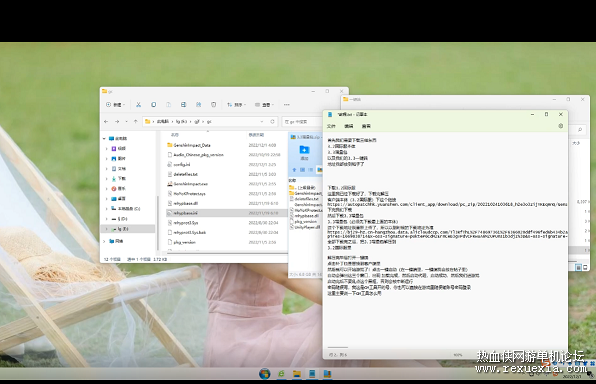
Task: Expand the Videos item in navigation pane
Action: pos(107,149)
